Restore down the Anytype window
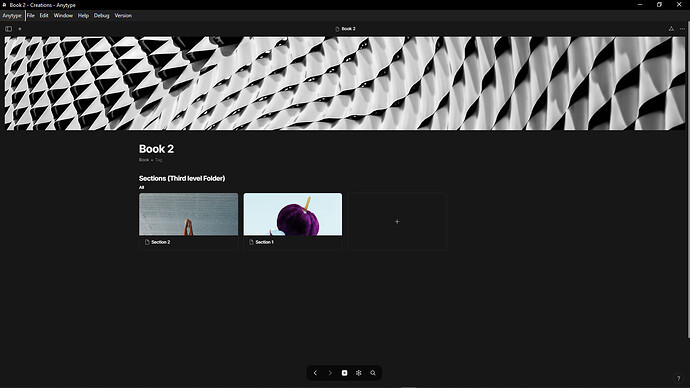The image size is (690, 388). pos(659,5)
